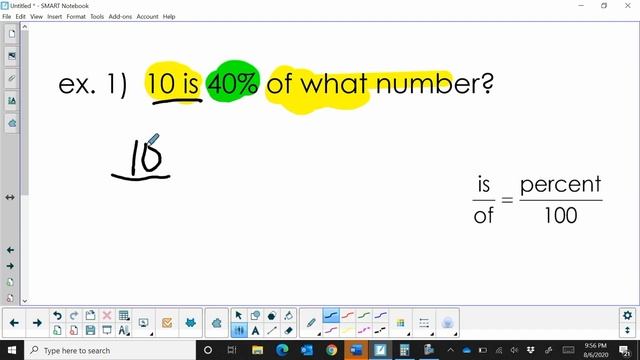
Task: Choose the Select arrow tool
Action: tap(239, 316)
